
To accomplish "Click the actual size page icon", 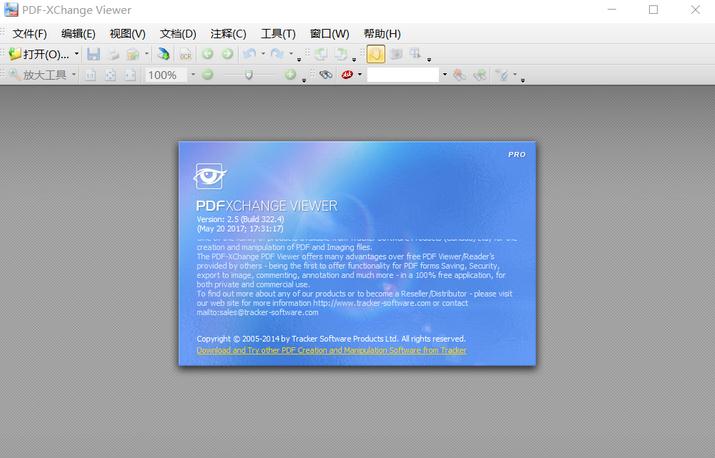I will 90,75.
